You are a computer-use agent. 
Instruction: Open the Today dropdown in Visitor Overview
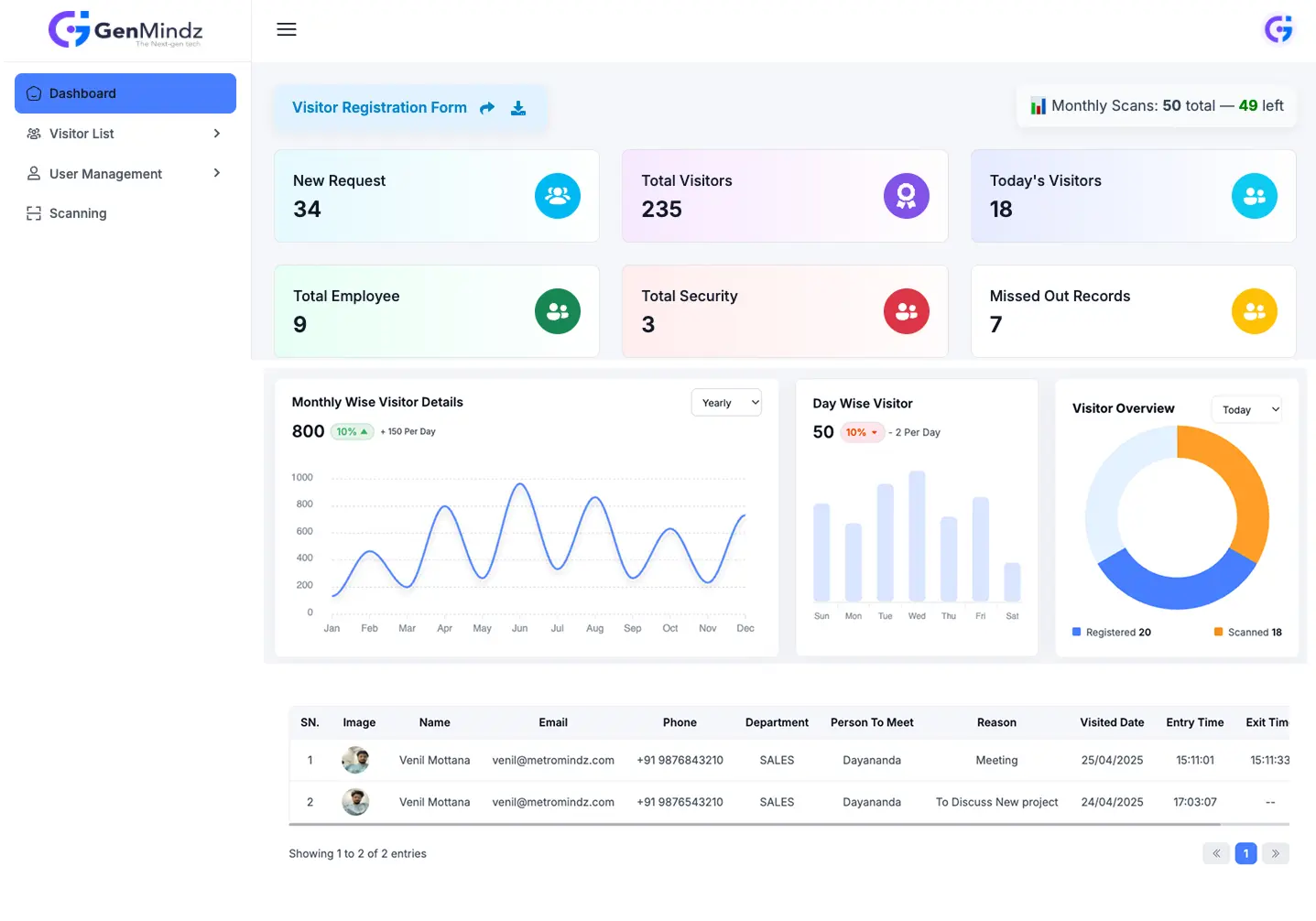click(1246, 410)
